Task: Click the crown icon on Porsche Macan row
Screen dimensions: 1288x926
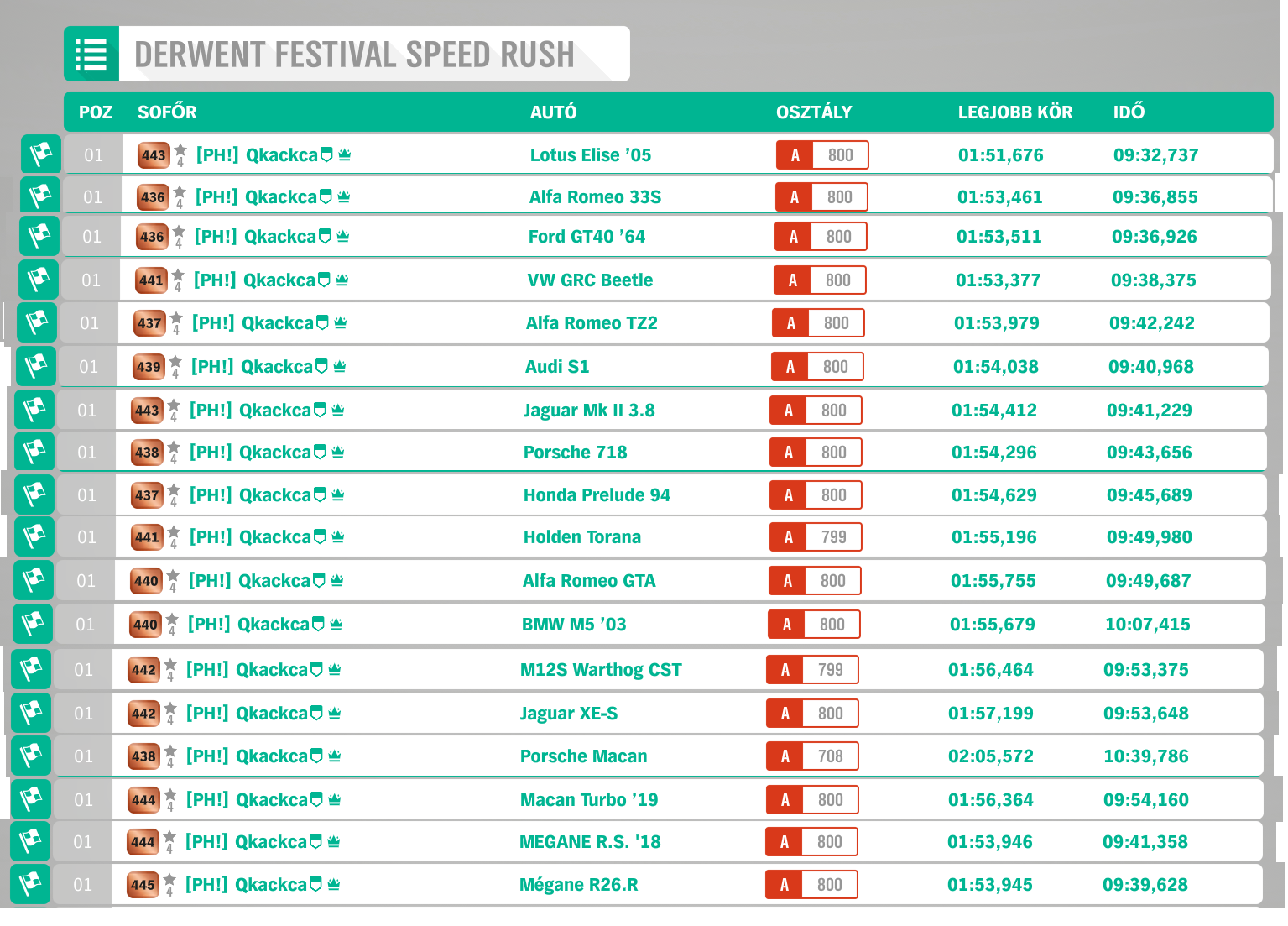Action: click(x=335, y=756)
